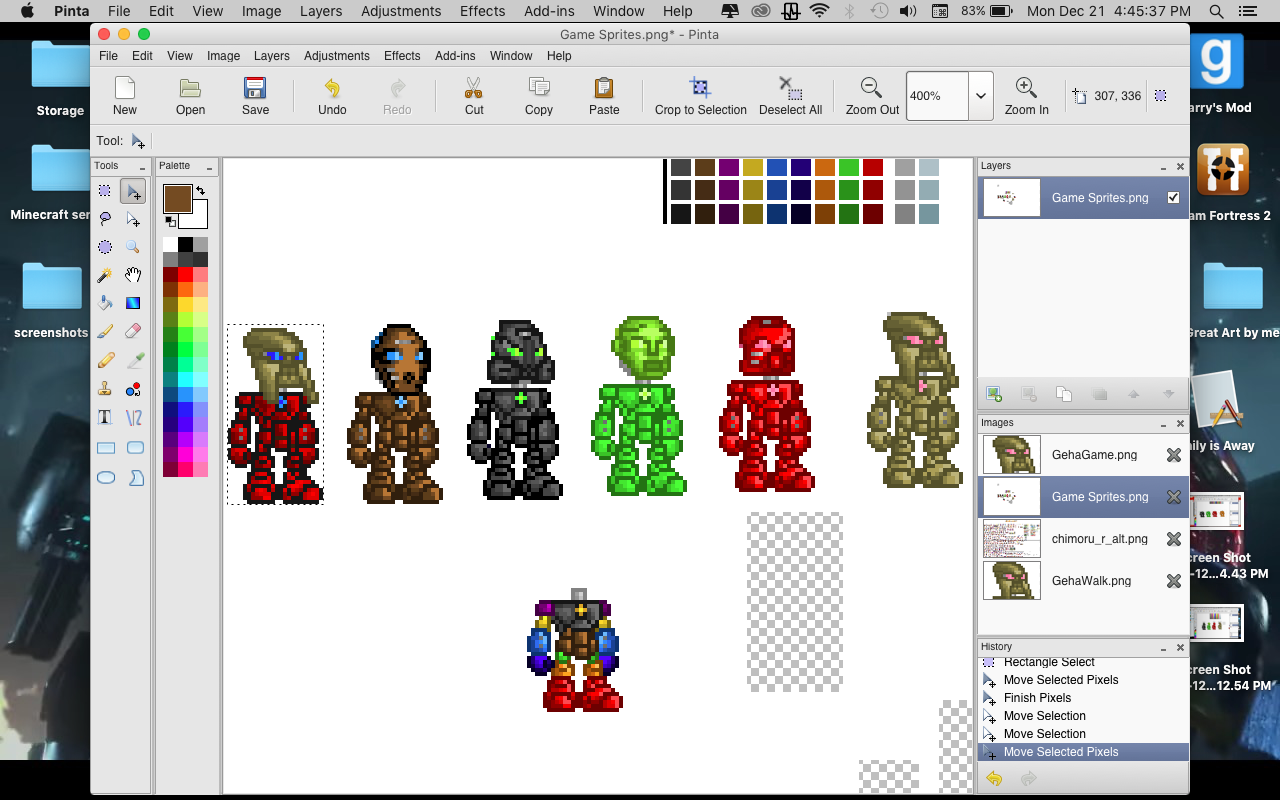The width and height of the screenshot is (1280, 800).
Task: Reset colors to black and white
Action: point(169,221)
